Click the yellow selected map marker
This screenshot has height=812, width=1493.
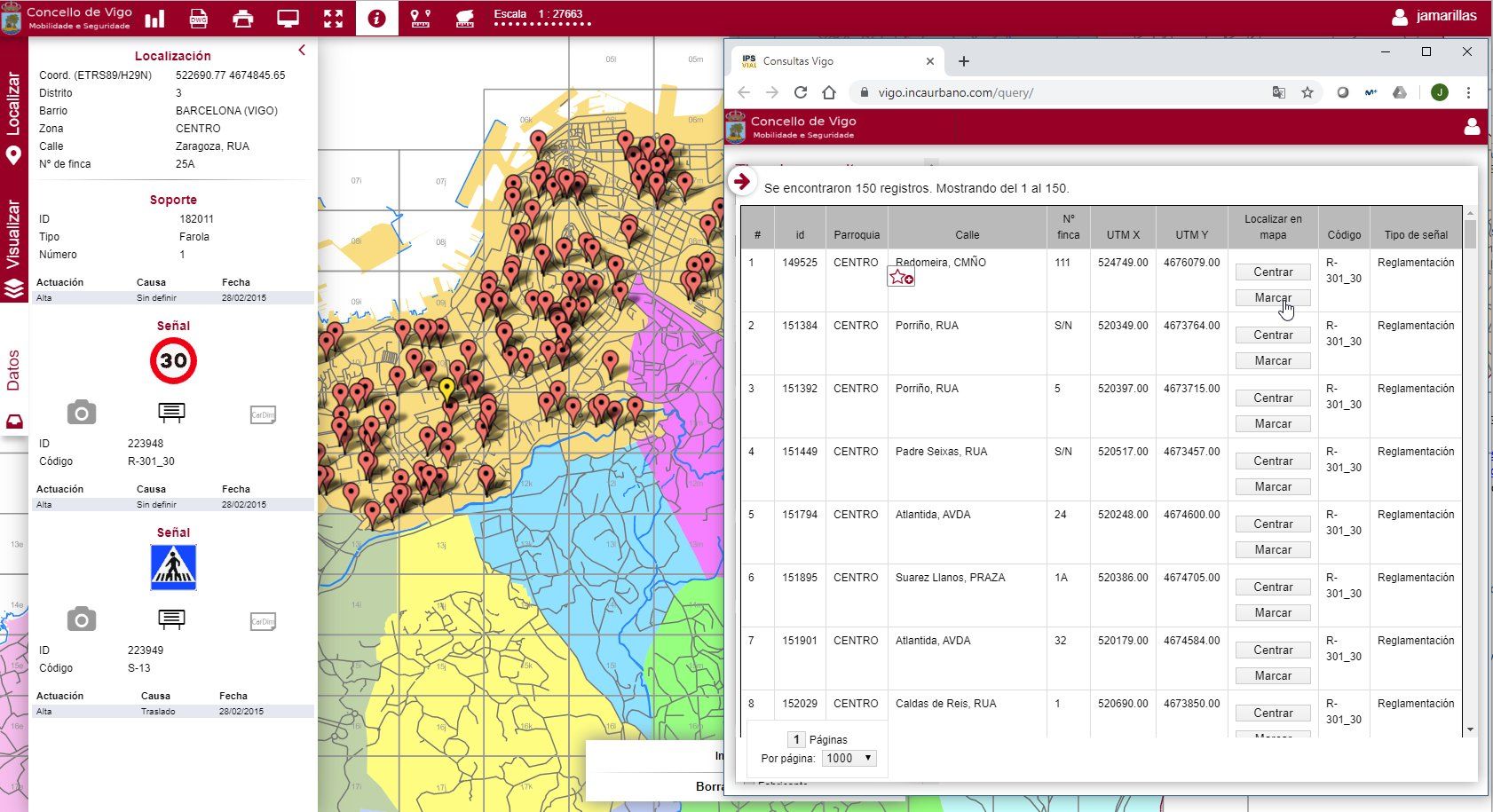point(446,389)
